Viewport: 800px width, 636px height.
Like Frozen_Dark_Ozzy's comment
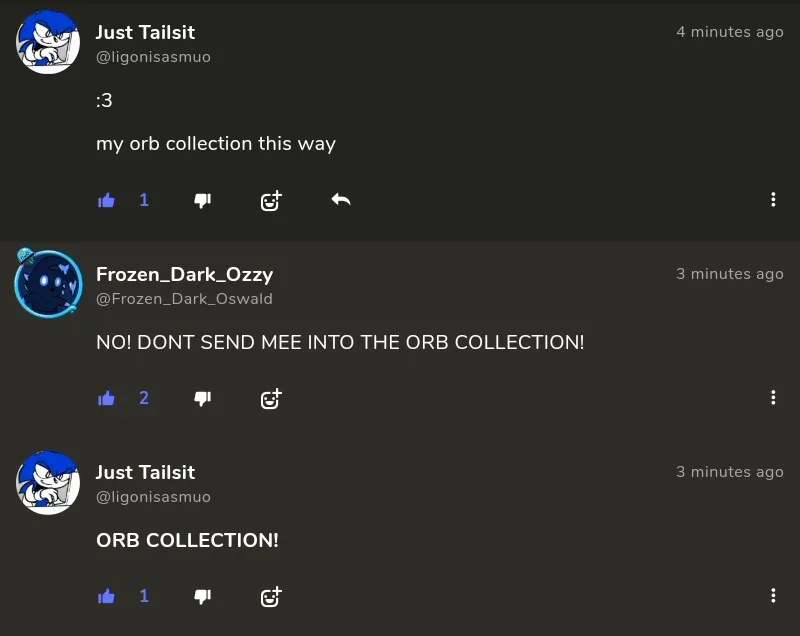coord(107,398)
